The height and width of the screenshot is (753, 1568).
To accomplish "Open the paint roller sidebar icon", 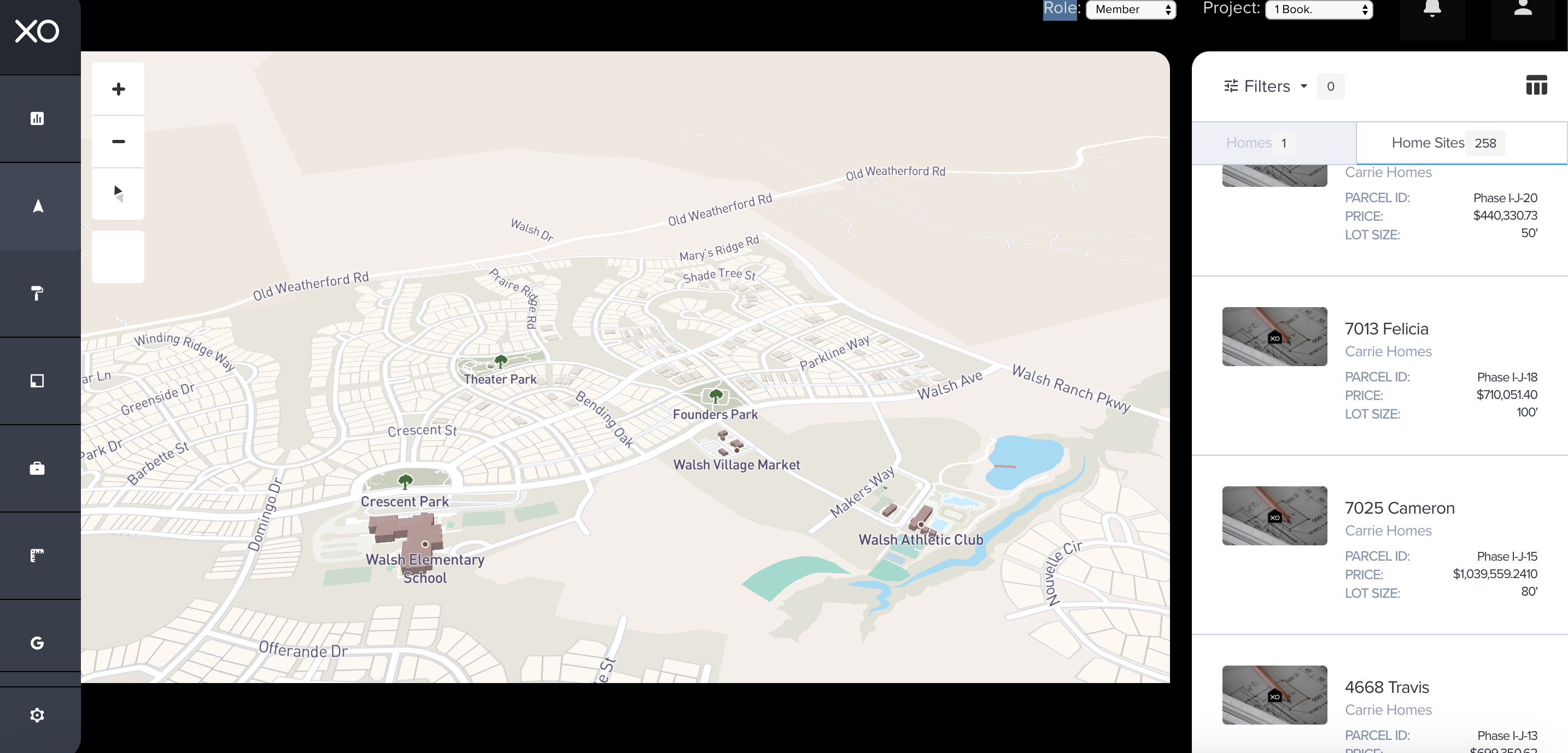I will pos(37,293).
